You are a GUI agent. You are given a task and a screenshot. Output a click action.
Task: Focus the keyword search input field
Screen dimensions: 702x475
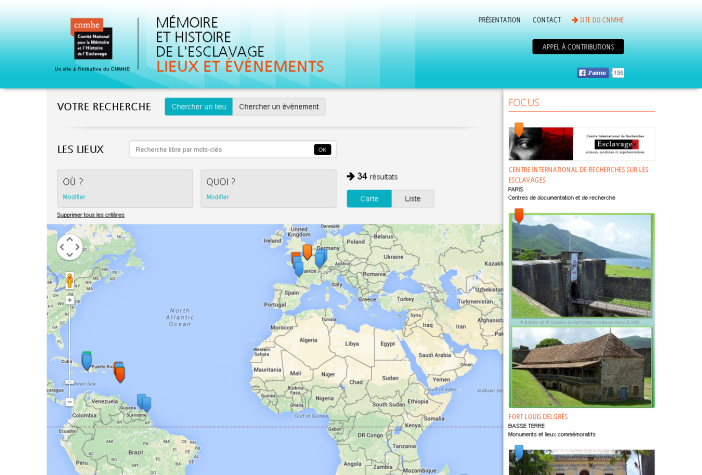point(222,150)
